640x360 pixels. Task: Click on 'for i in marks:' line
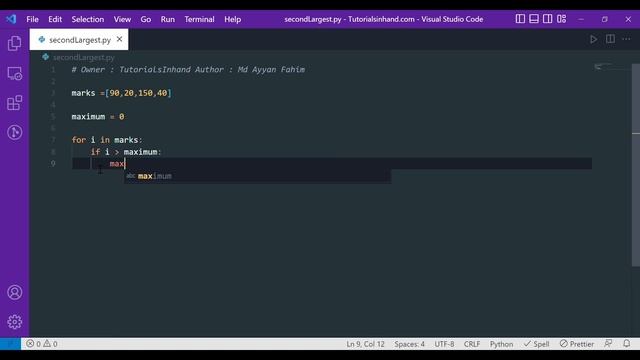(x=107, y=140)
